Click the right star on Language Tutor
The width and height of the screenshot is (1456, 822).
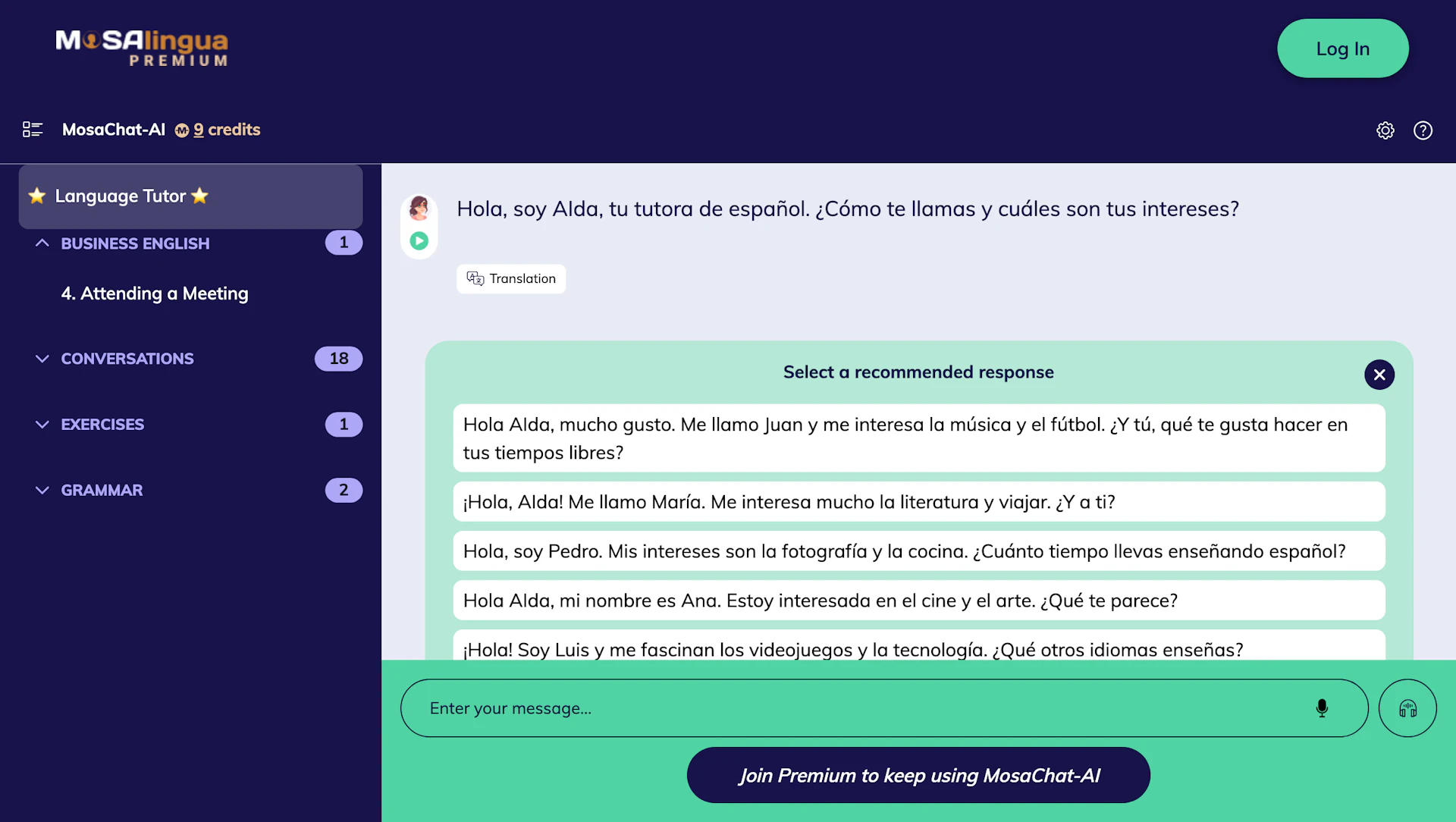click(x=199, y=196)
